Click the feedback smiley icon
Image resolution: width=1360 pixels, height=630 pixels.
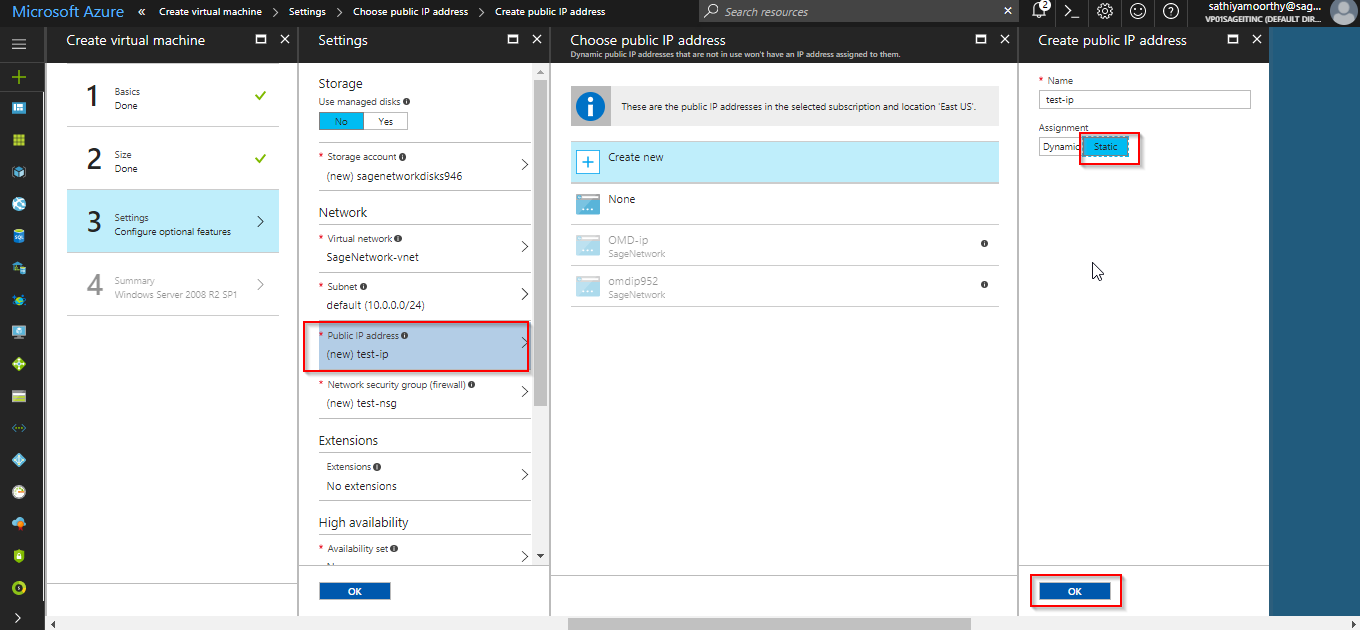pyautogui.click(x=1138, y=12)
